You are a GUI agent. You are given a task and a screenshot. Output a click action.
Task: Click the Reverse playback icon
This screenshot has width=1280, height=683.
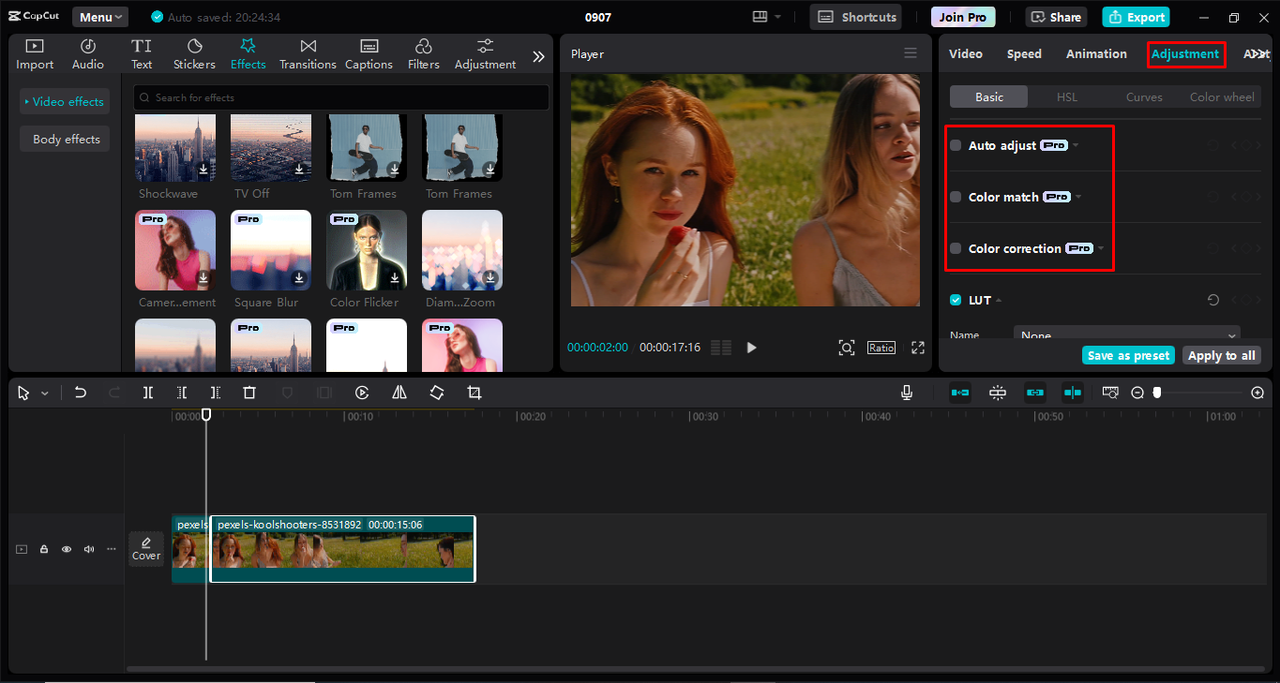click(362, 393)
